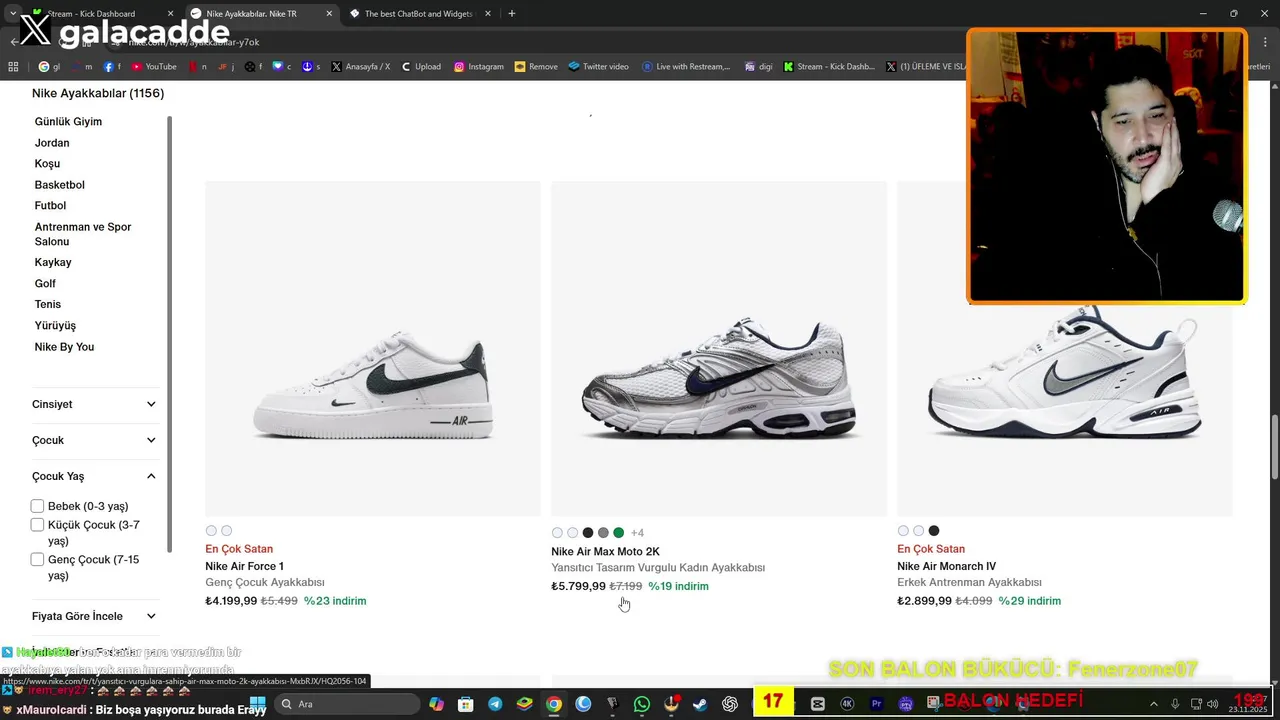This screenshot has width=1280, height=720.
Task: Open a new browser tab
Action: [512, 14]
